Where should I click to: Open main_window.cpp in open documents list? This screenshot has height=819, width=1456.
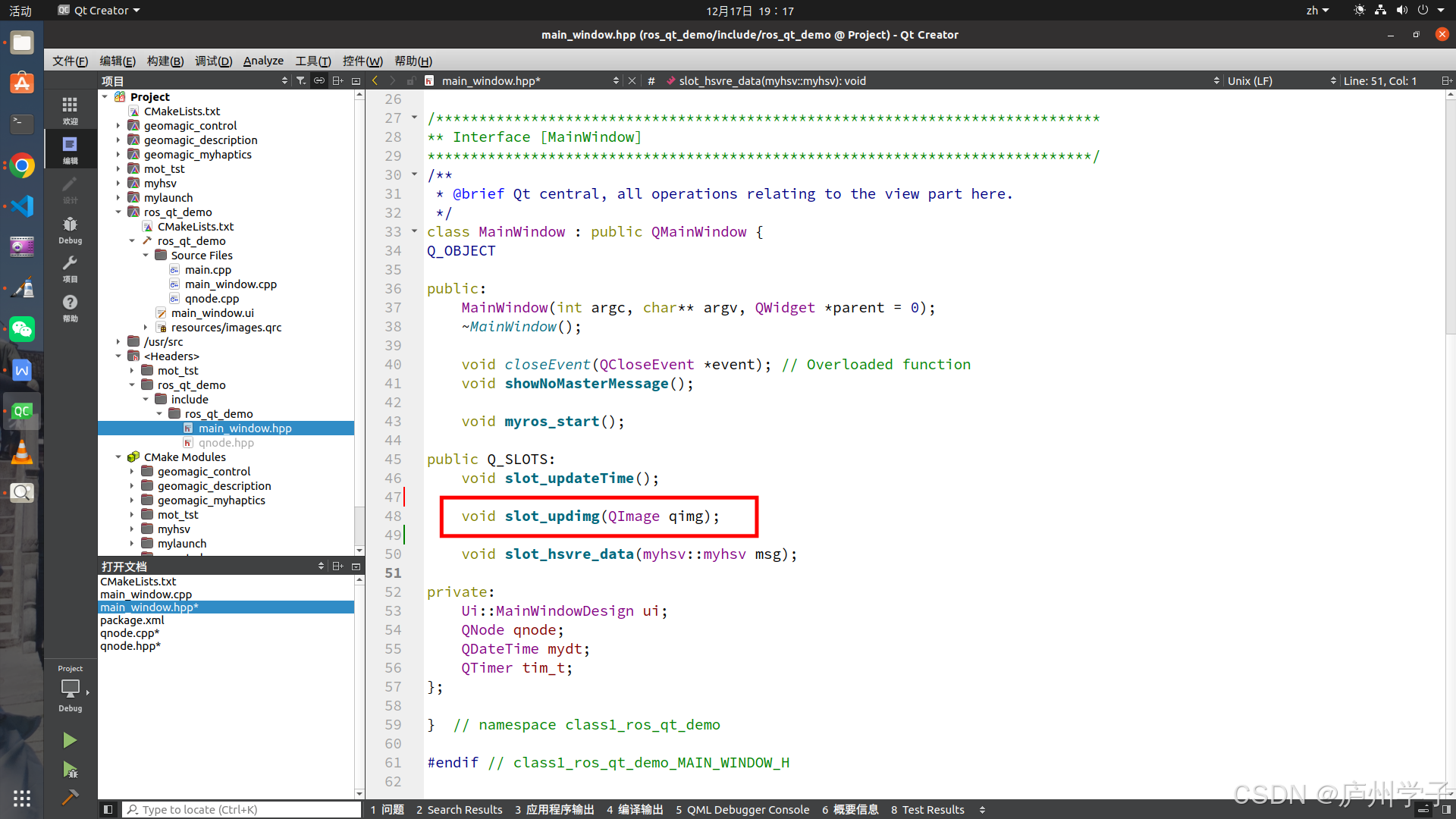tap(146, 595)
